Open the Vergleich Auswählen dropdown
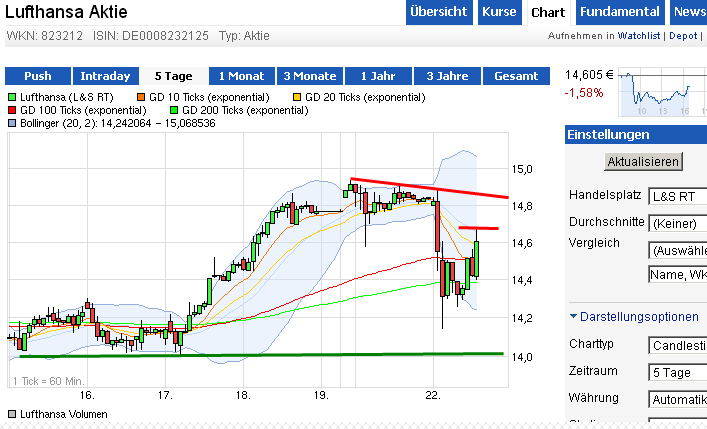Screen dimensions: 707x429 [x=678, y=250]
